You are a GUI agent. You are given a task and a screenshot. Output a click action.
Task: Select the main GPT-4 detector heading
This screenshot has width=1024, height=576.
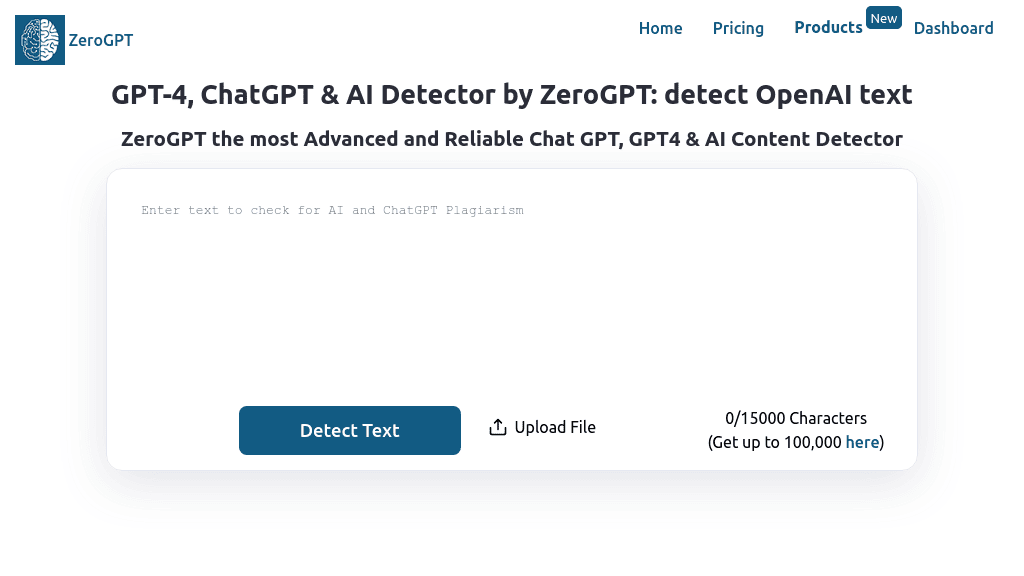click(x=512, y=94)
